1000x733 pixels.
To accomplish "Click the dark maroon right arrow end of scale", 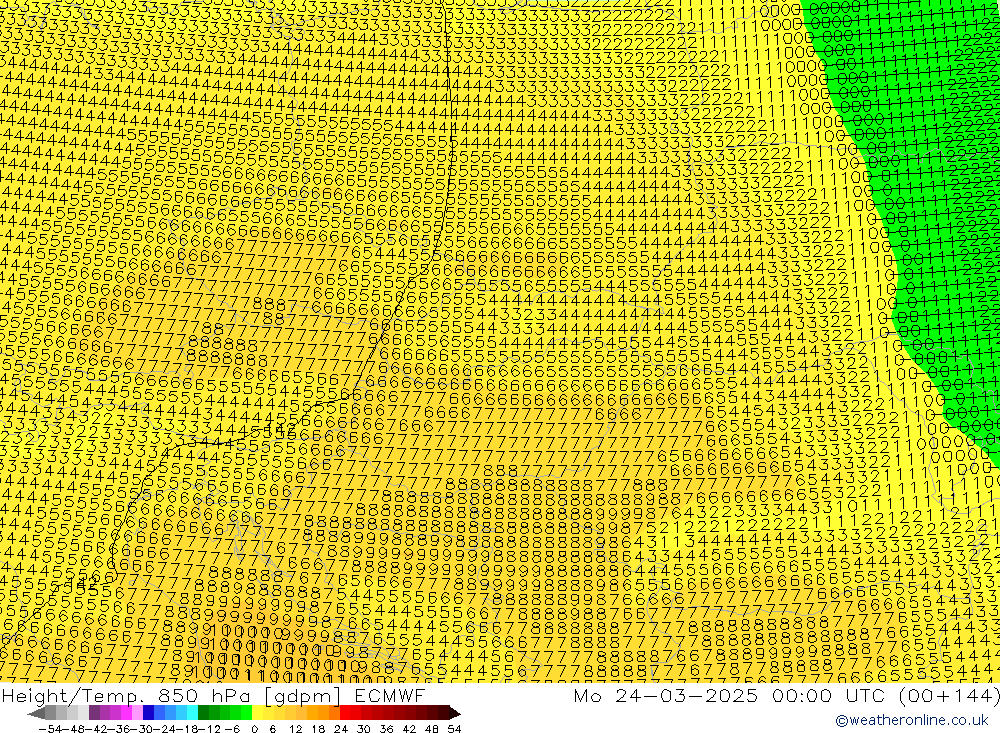I will tap(455, 713).
